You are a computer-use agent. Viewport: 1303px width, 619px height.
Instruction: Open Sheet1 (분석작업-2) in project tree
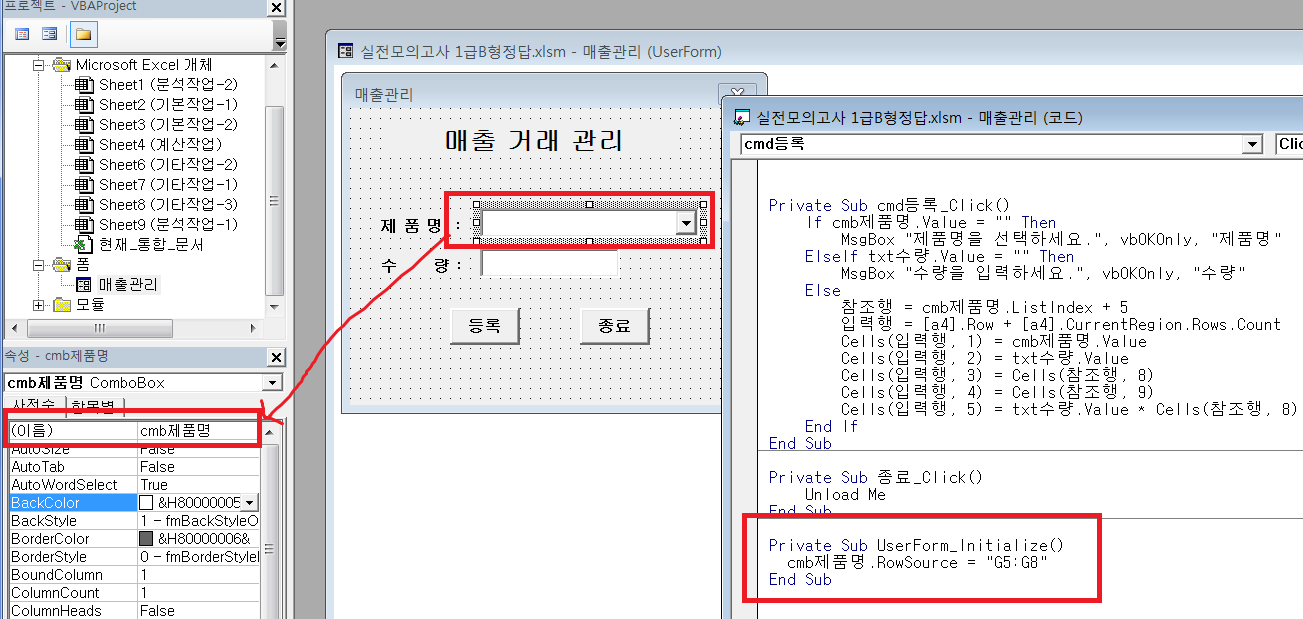tap(168, 85)
